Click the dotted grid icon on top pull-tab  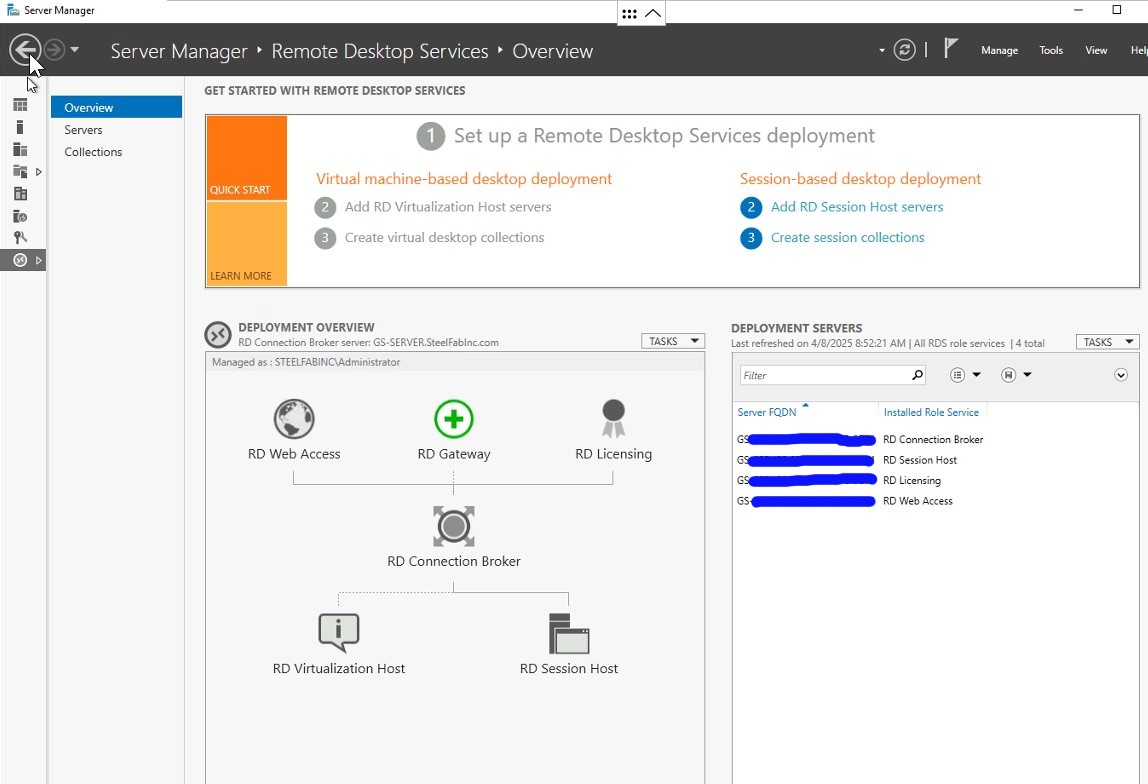click(x=630, y=13)
